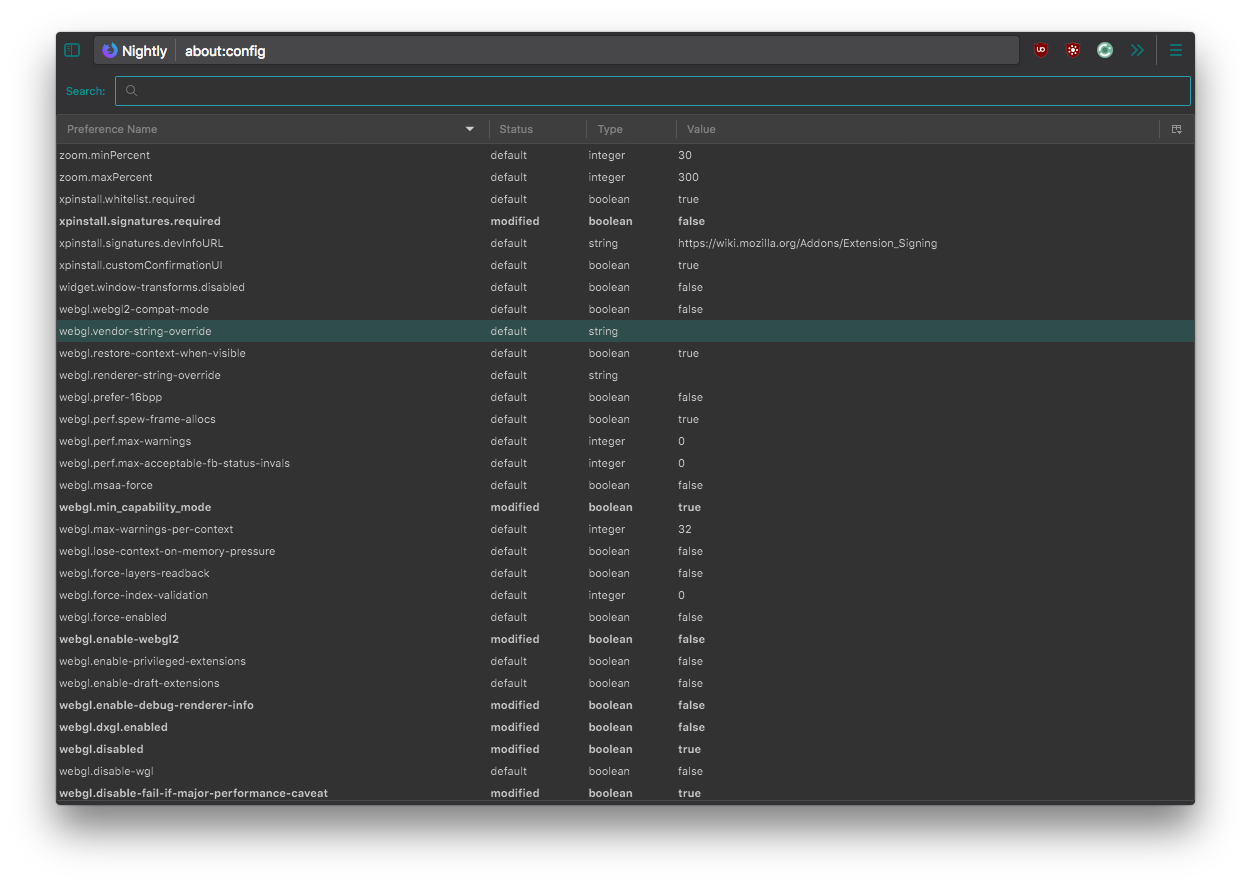This screenshot has width=1251, height=885.
Task: Open the hamburger application menu
Action: (x=1176, y=50)
